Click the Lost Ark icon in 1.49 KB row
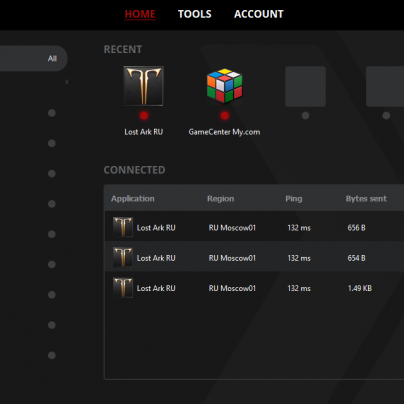Screen dimensions: 404x404 pyautogui.click(x=123, y=288)
